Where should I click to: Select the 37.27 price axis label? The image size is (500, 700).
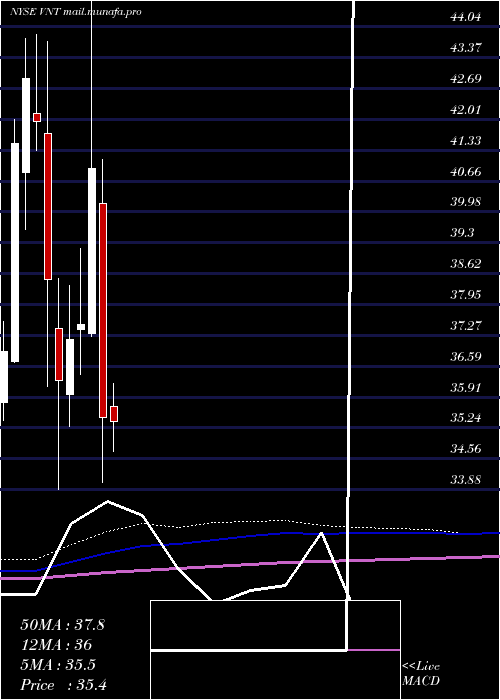[x=466, y=325]
